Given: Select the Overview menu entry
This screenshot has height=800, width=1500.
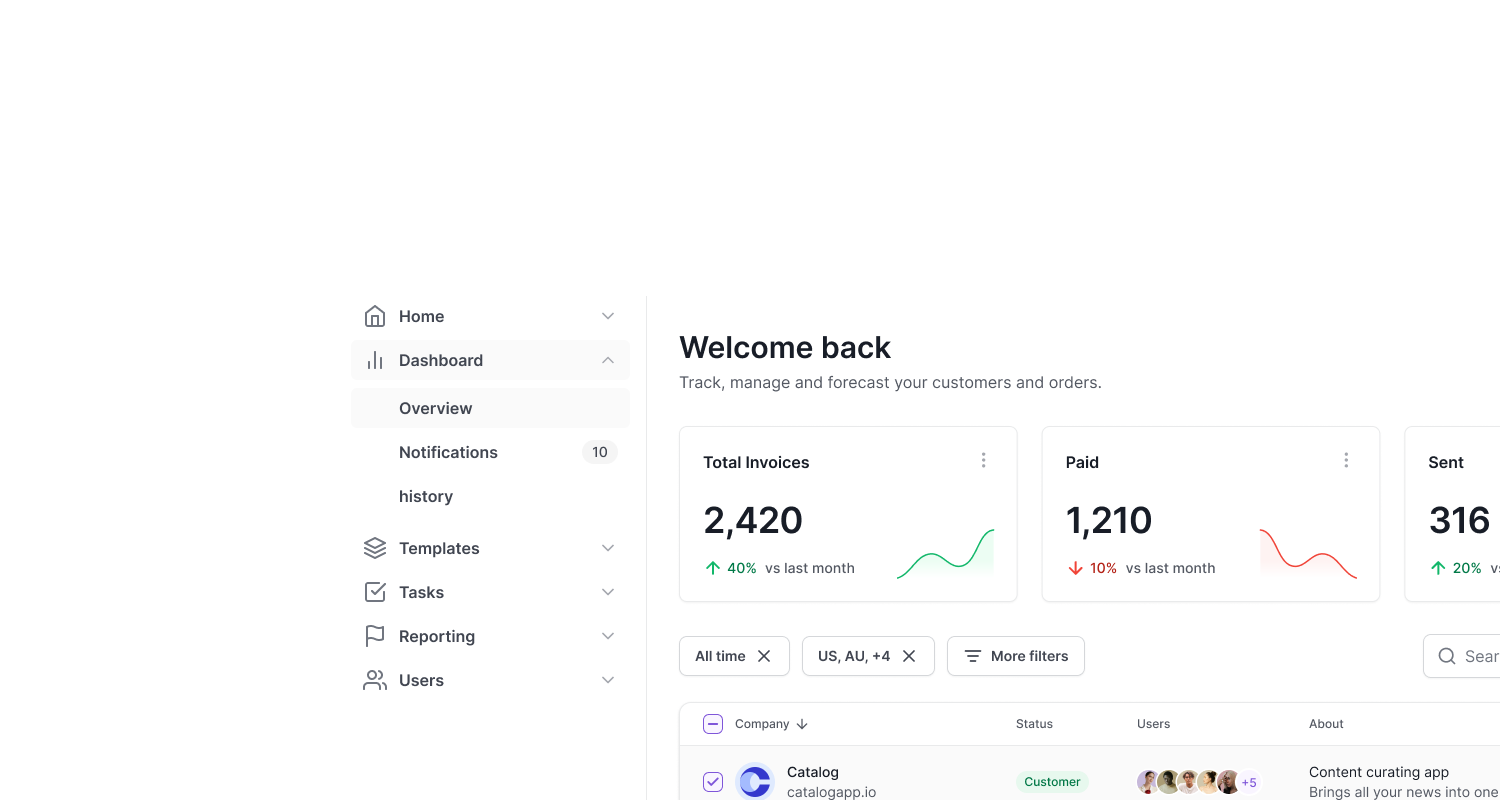Looking at the screenshot, I should click(435, 408).
